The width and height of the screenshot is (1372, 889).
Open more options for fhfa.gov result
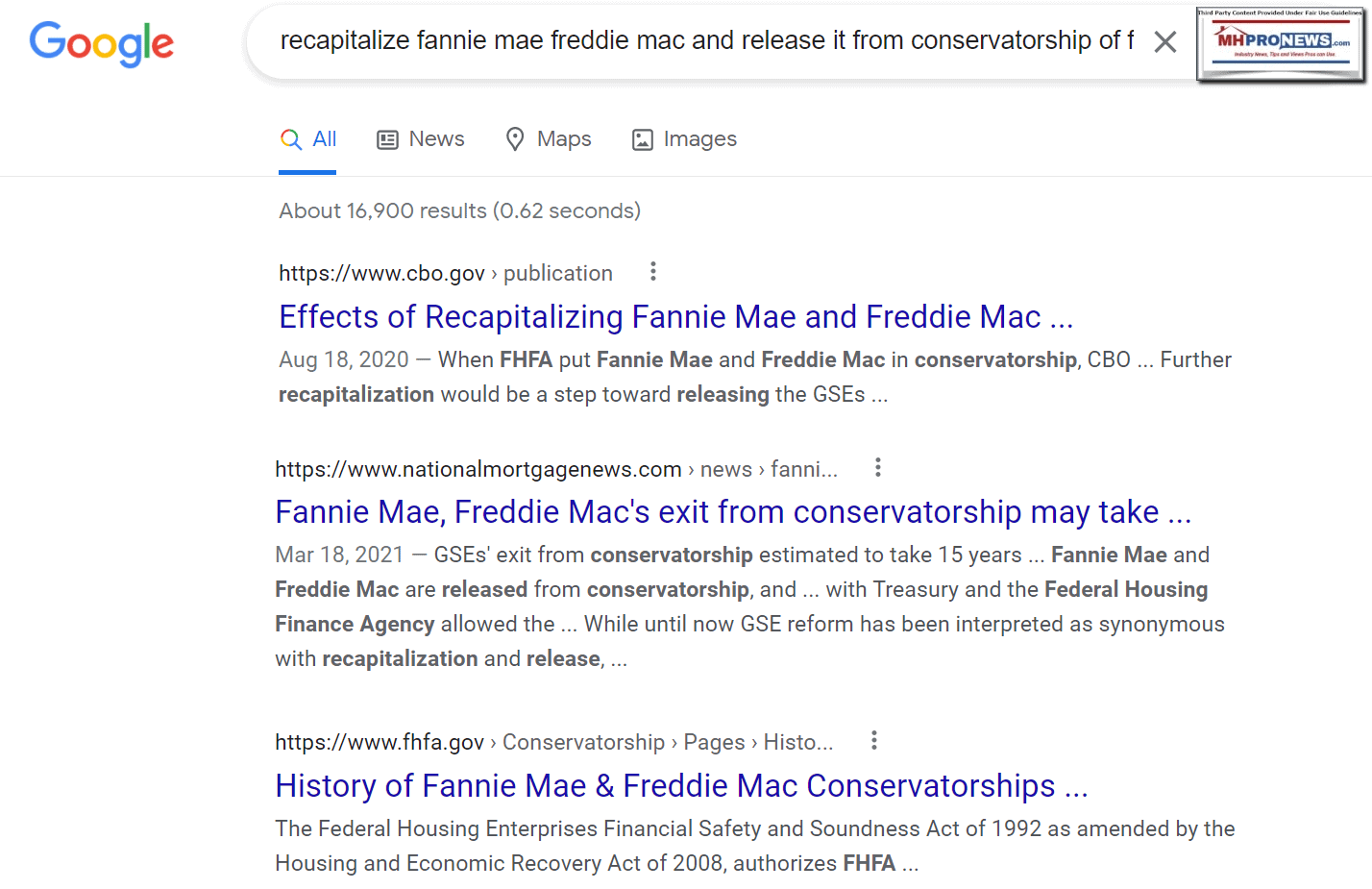point(874,741)
